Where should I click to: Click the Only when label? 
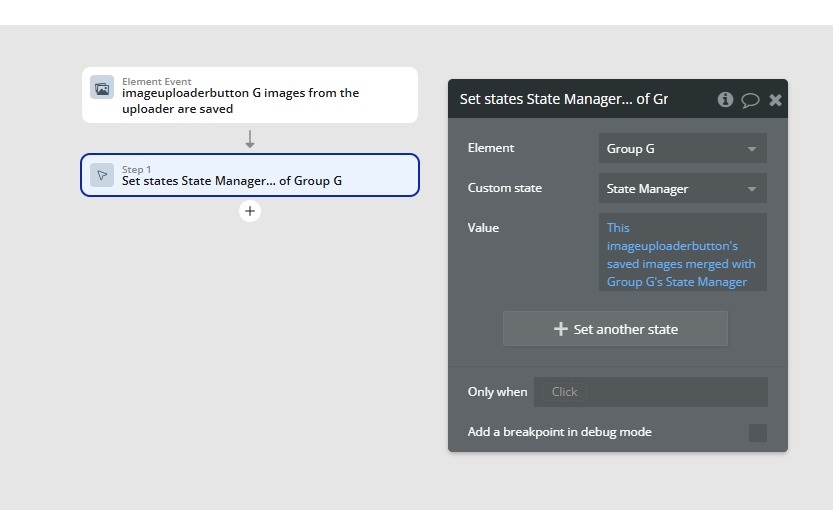[497, 392]
